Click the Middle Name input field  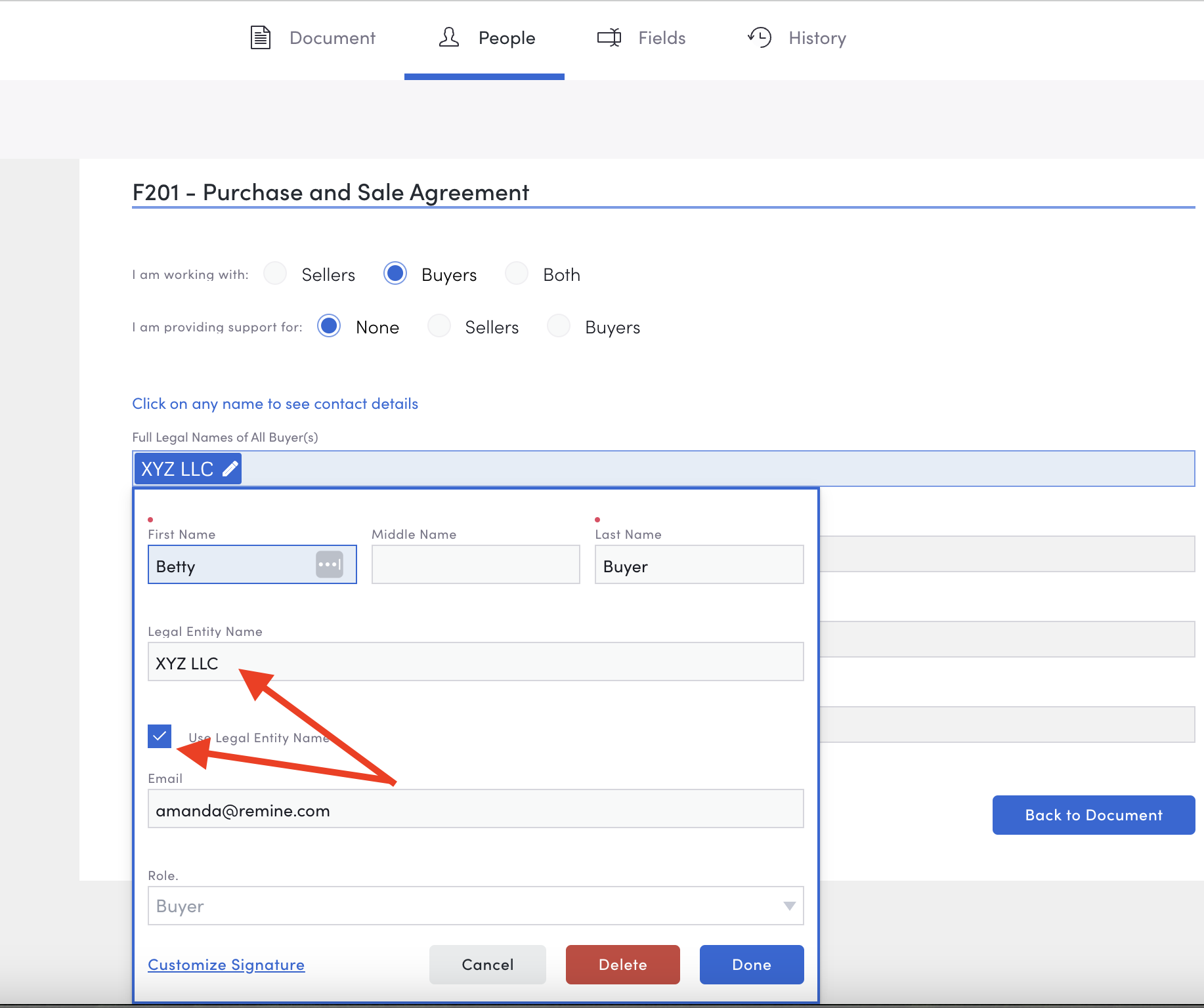(x=476, y=564)
